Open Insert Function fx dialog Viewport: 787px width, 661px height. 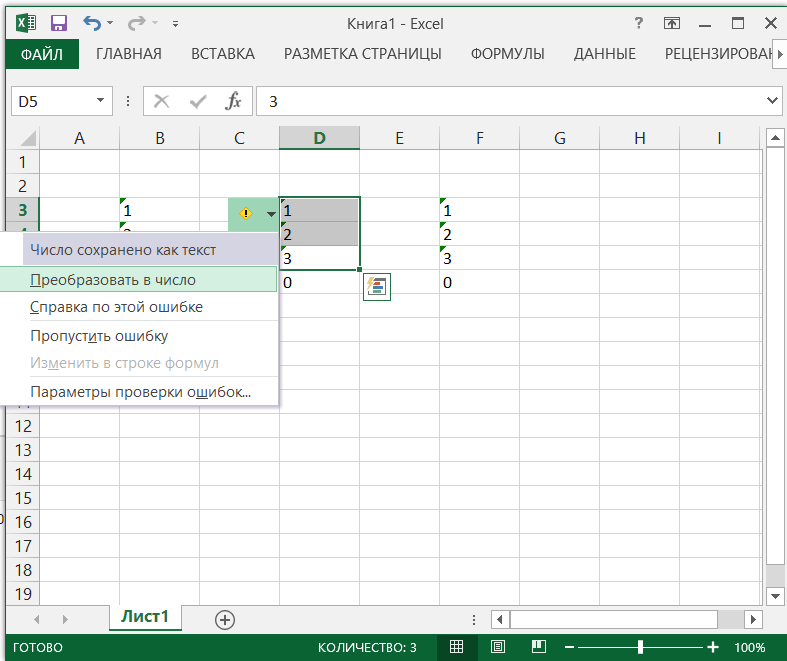point(233,101)
